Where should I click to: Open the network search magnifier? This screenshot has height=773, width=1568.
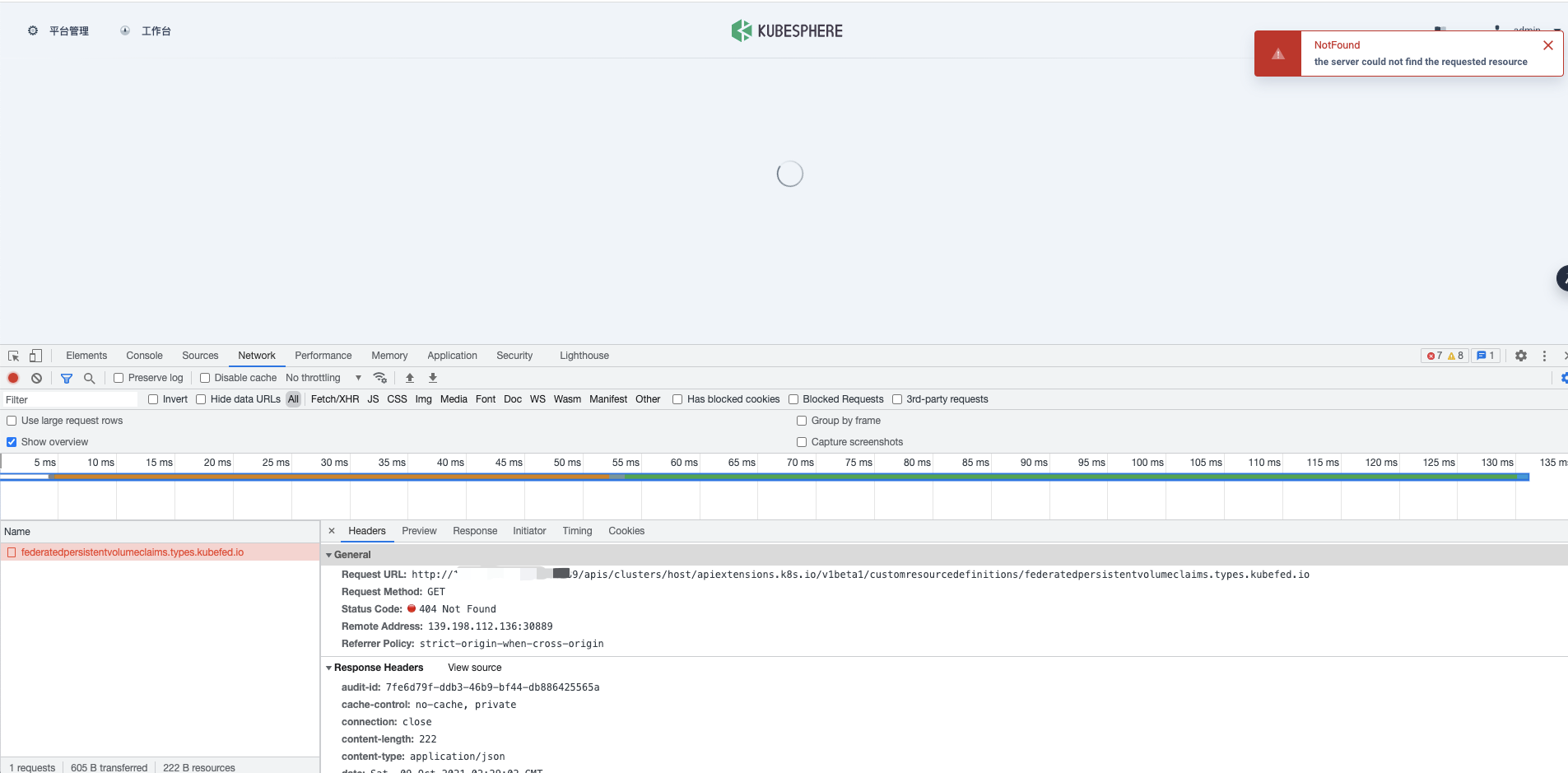[90, 378]
